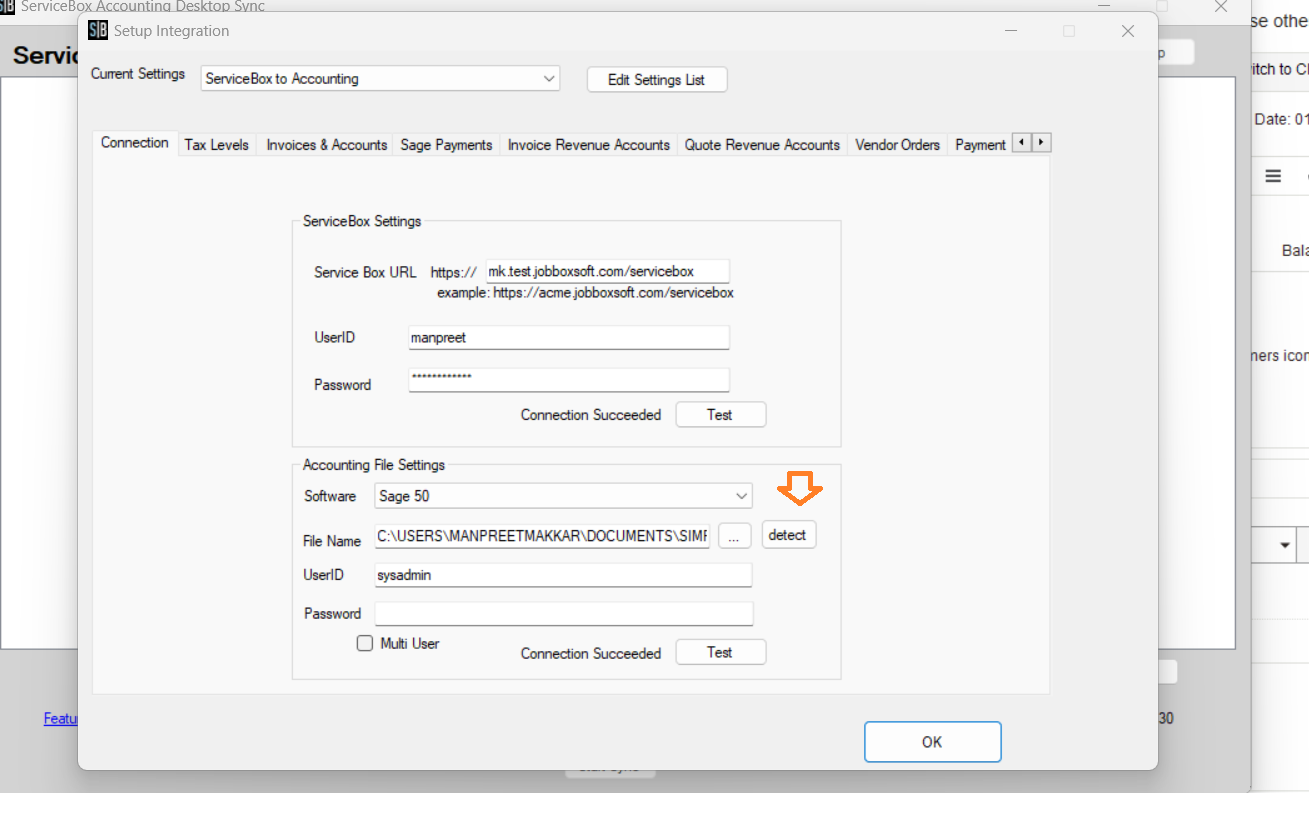
Task: Click the Setup Integration window app icon
Action: coord(98,31)
